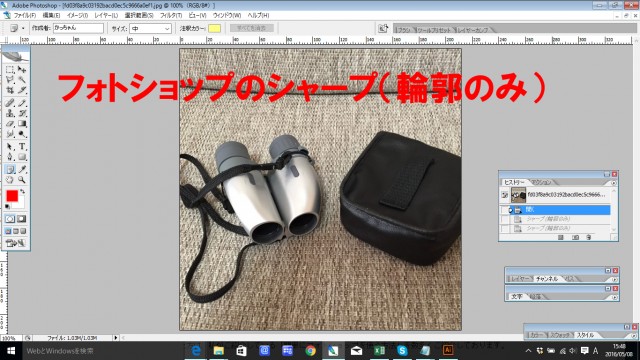Click the 作成者 name input field
The height and width of the screenshot is (360, 640).
(x=78, y=28)
